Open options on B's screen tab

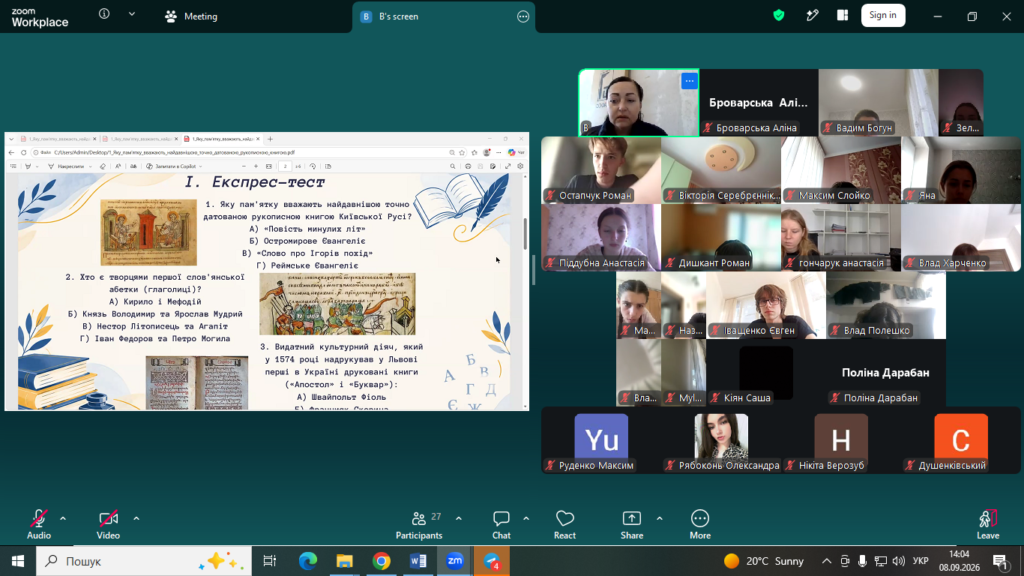pyautogui.click(x=523, y=16)
